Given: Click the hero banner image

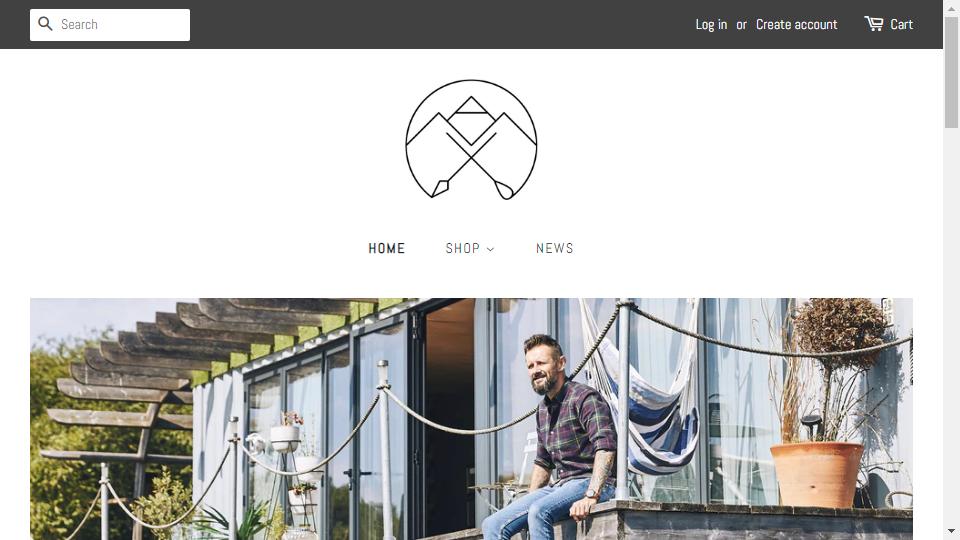Looking at the screenshot, I should (x=471, y=419).
